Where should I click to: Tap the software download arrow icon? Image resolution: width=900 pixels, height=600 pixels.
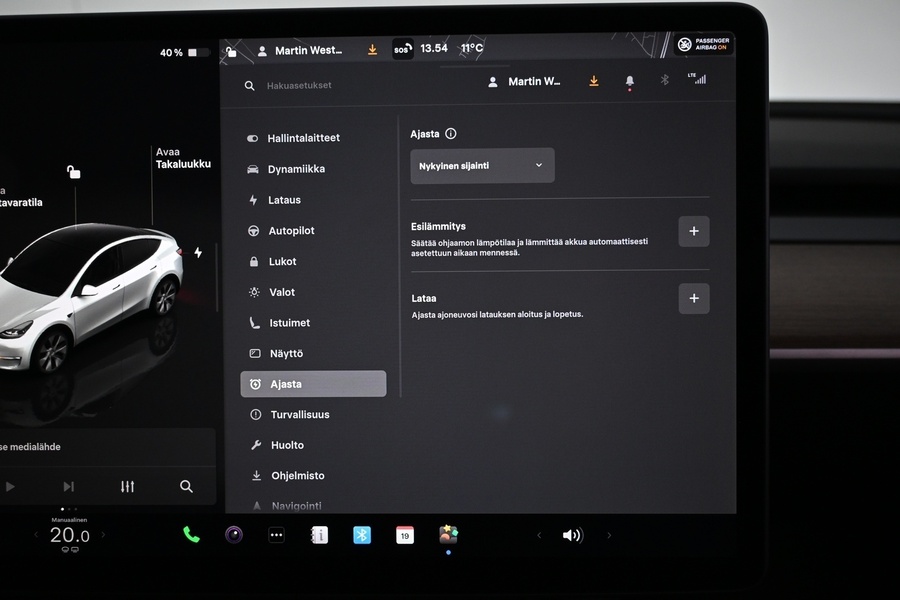click(593, 81)
